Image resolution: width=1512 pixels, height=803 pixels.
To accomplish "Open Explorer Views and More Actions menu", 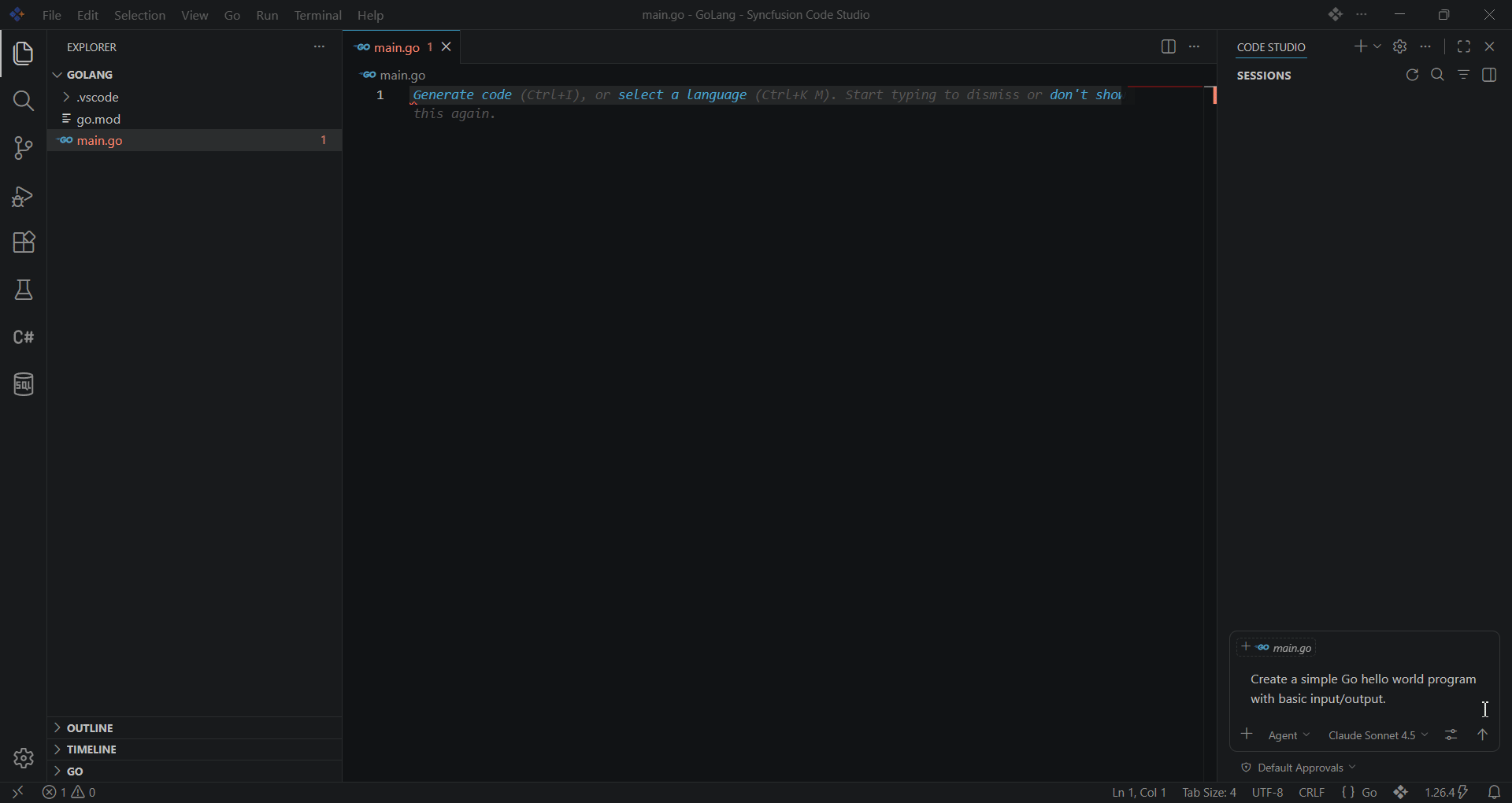I will [x=319, y=47].
